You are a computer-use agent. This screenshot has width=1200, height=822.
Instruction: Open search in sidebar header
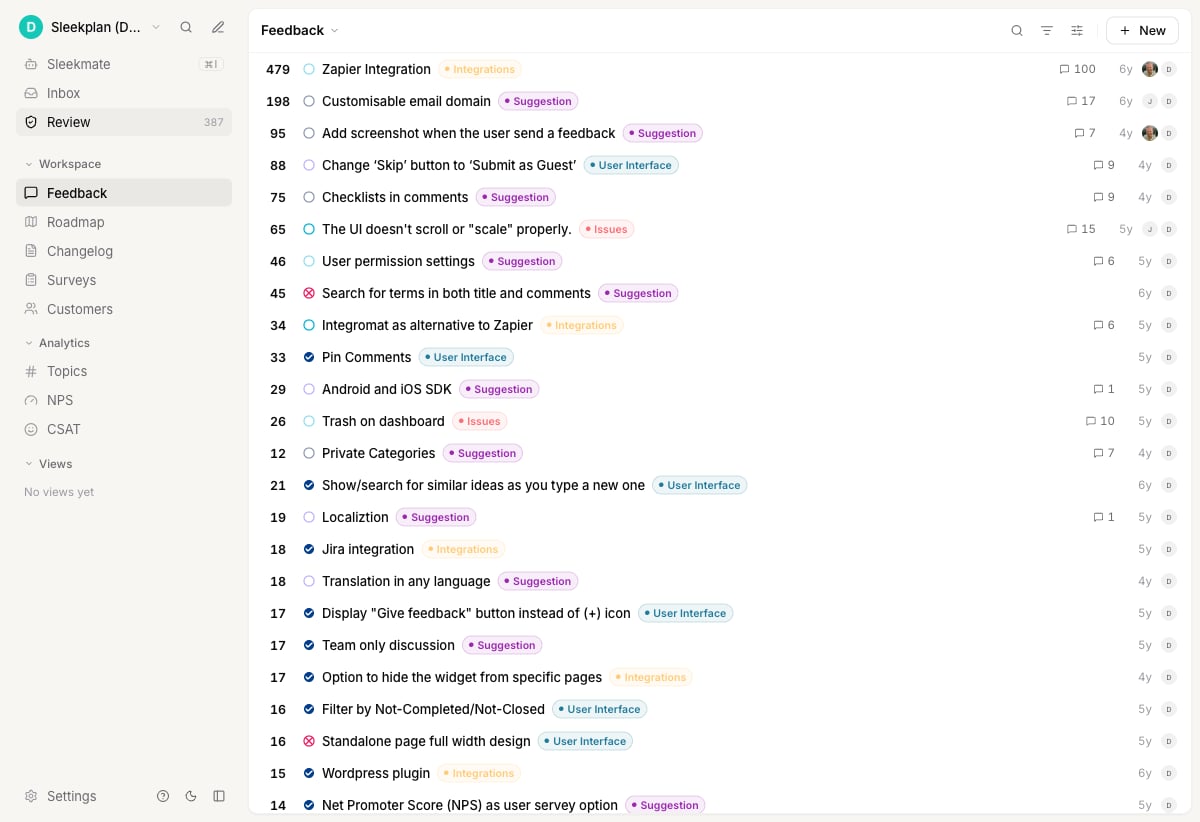186,27
